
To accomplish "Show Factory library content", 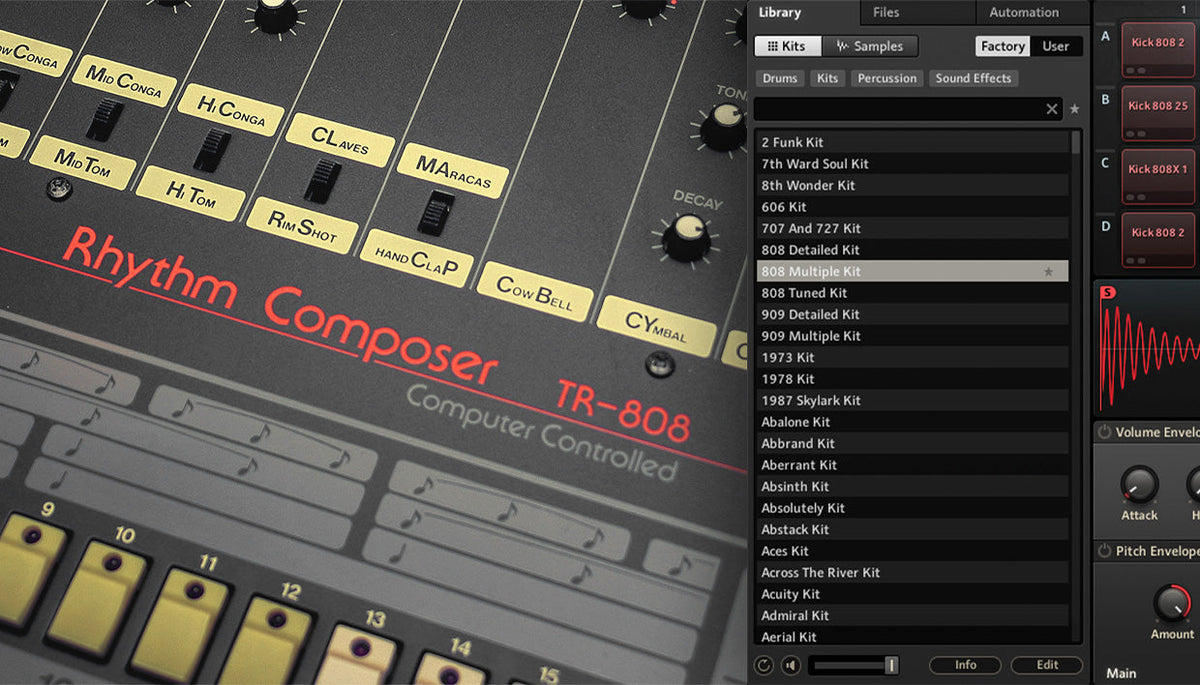I will coord(1003,46).
